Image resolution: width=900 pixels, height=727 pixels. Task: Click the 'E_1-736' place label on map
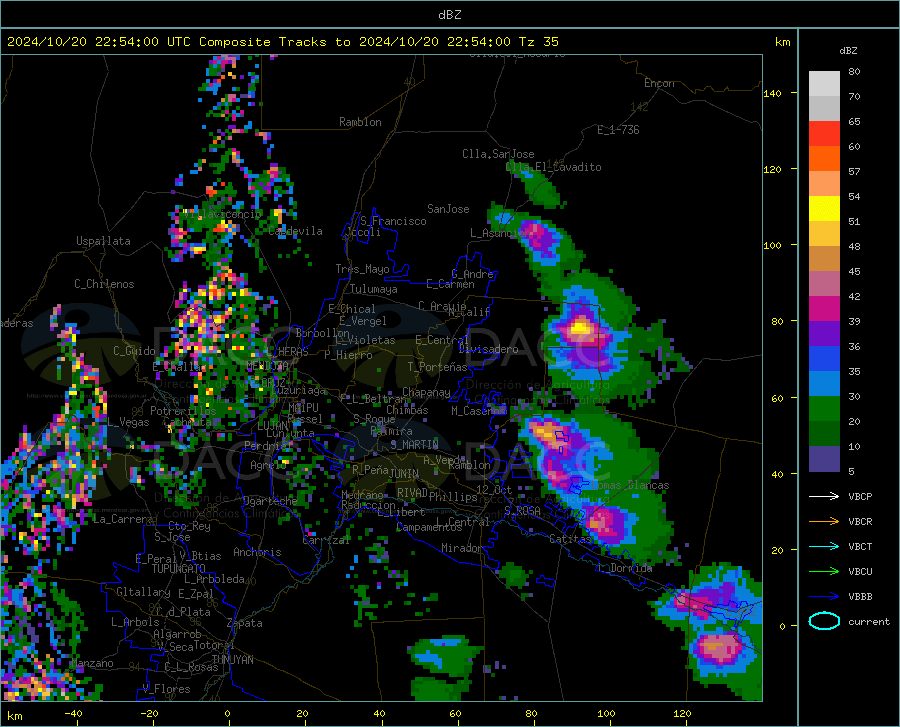[618, 130]
